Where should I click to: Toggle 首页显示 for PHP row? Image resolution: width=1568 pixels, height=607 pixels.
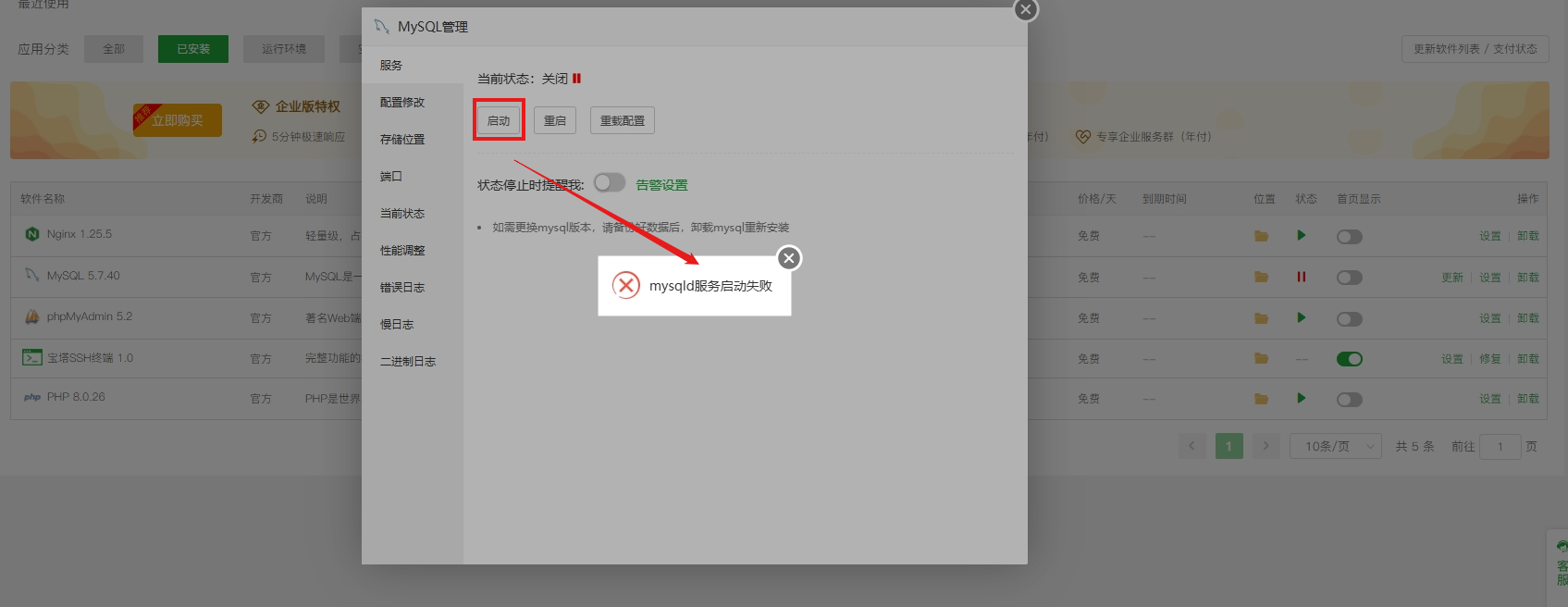click(x=1350, y=400)
